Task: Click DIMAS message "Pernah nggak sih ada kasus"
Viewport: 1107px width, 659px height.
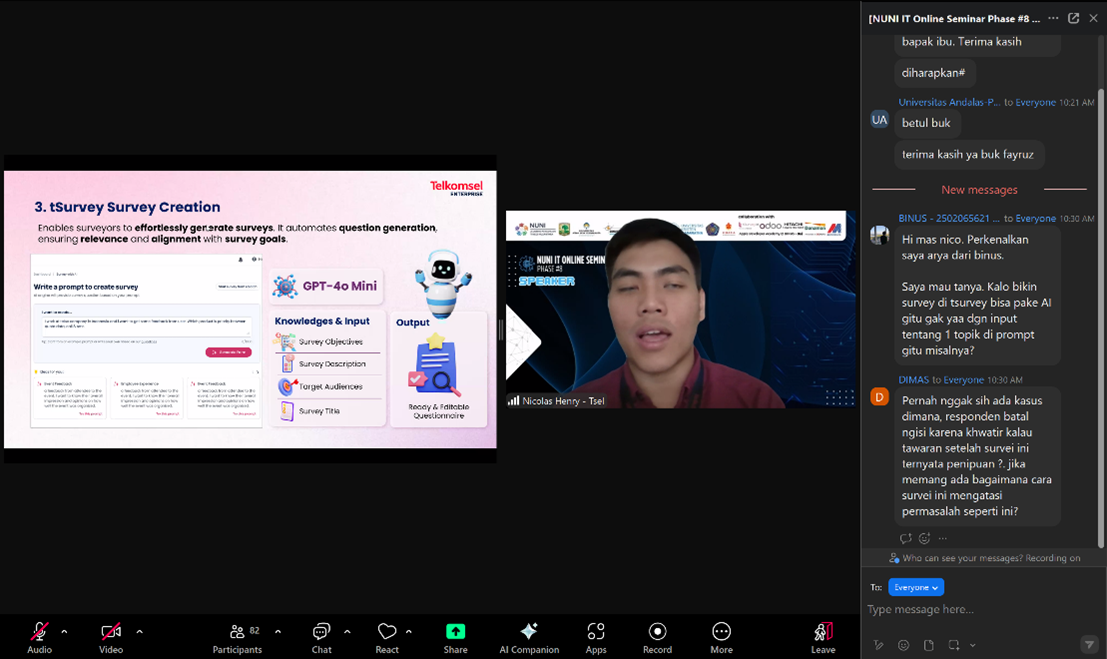Action: pos(977,456)
